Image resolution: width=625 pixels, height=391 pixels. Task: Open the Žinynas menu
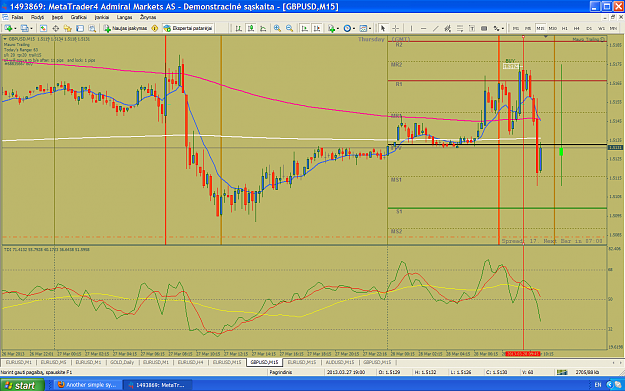(x=148, y=17)
